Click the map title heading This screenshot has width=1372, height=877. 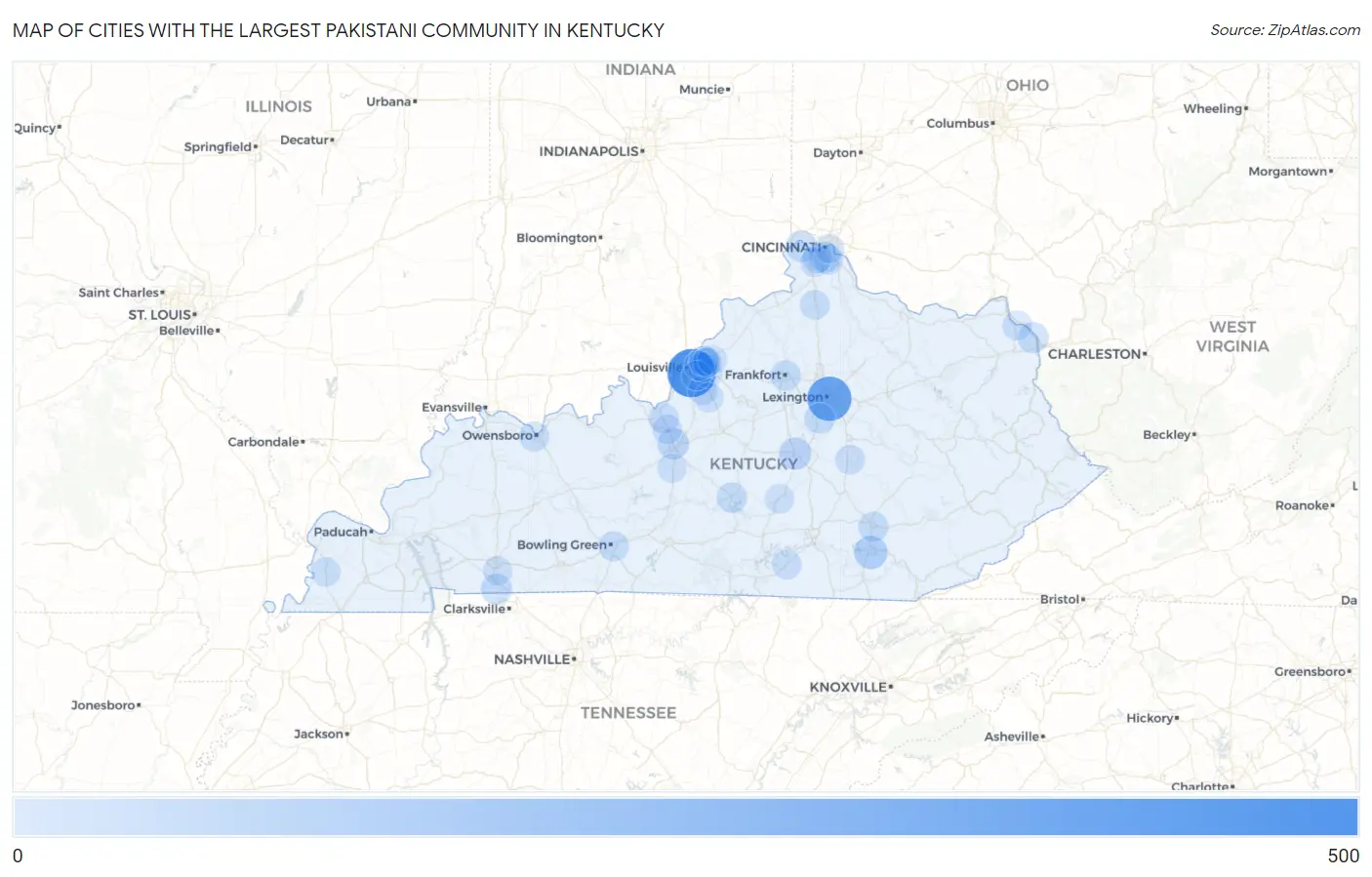(339, 30)
